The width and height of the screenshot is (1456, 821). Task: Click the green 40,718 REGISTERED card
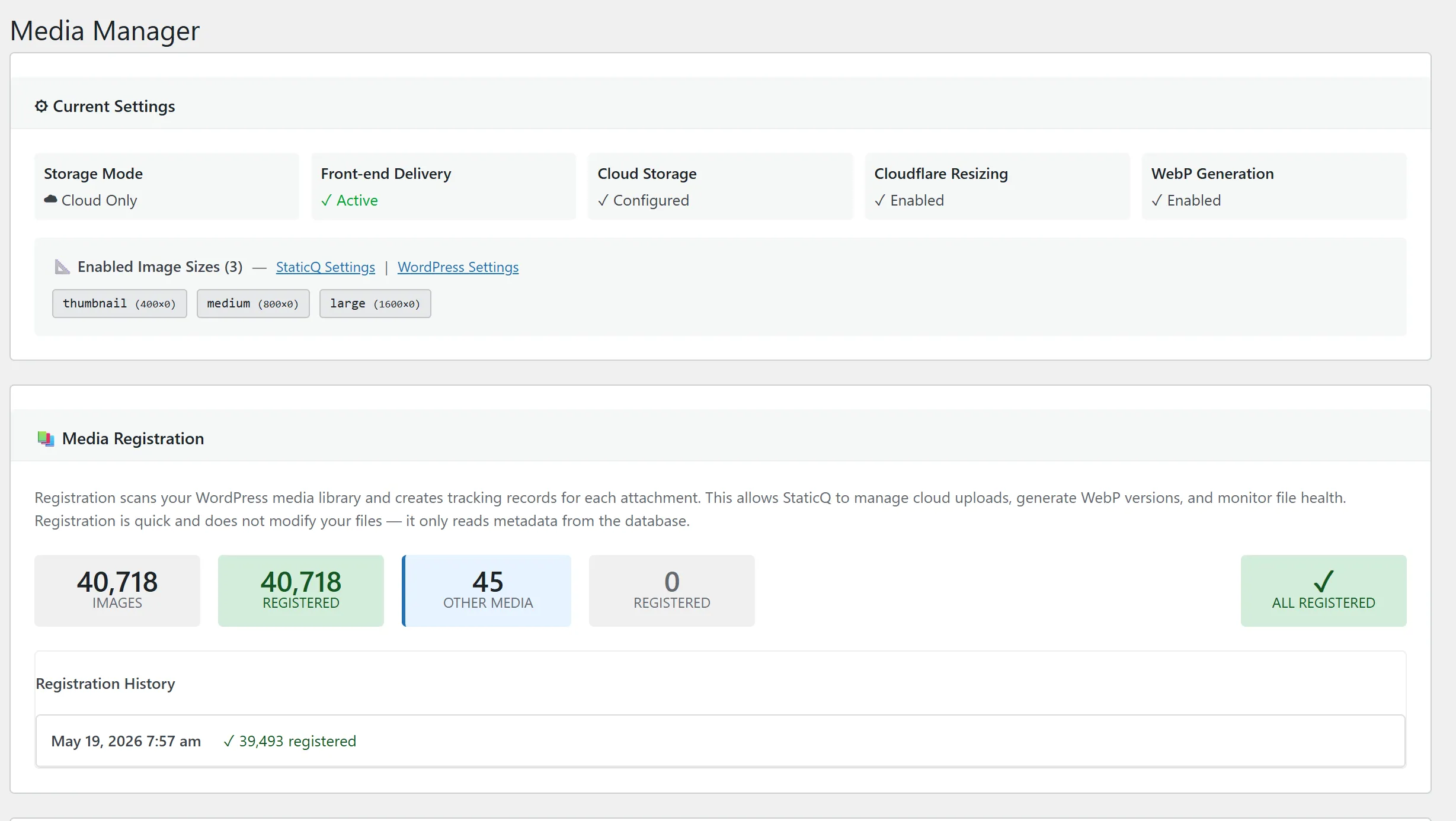301,591
